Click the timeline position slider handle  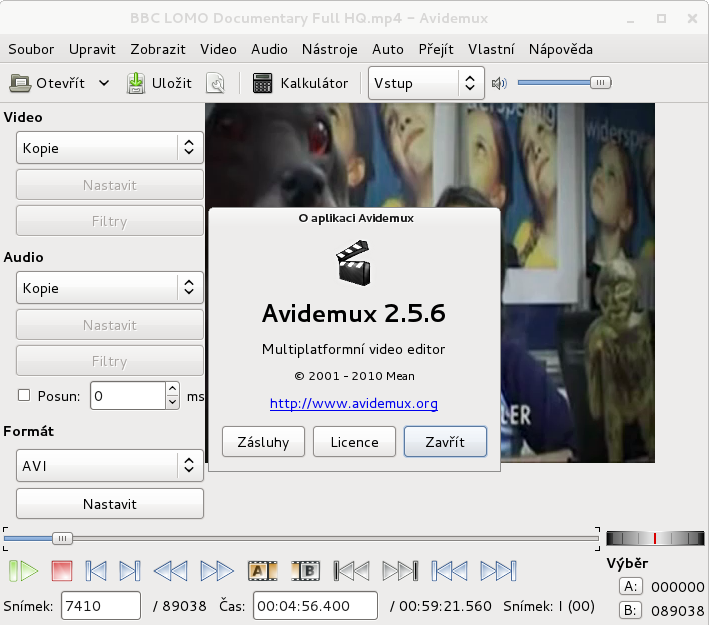click(x=62, y=538)
